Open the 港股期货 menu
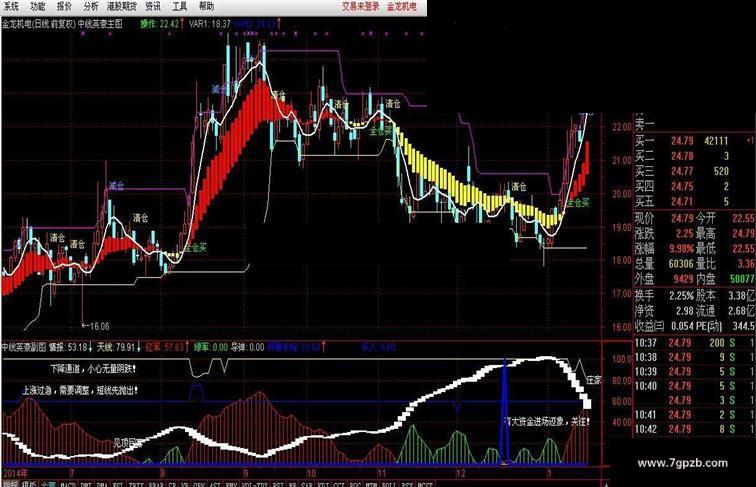 (x=122, y=6)
